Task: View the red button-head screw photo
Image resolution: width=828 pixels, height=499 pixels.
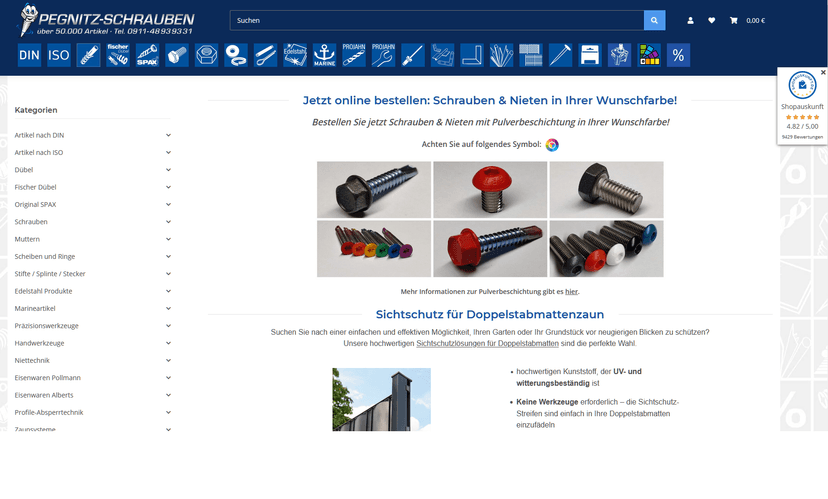Action: pyautogui.click(x=490, y=190)
